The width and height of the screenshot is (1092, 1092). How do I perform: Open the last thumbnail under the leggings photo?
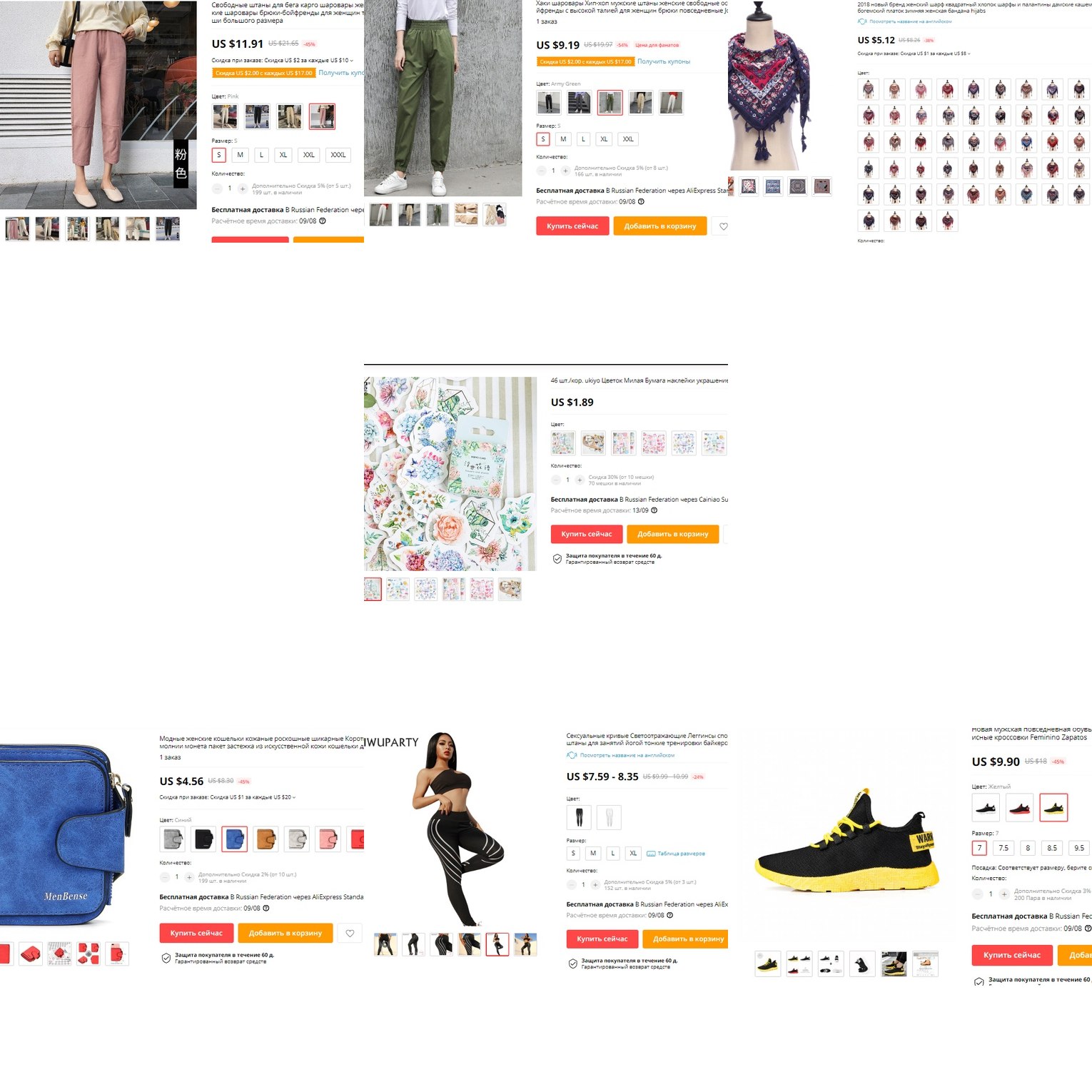[525, 944]
